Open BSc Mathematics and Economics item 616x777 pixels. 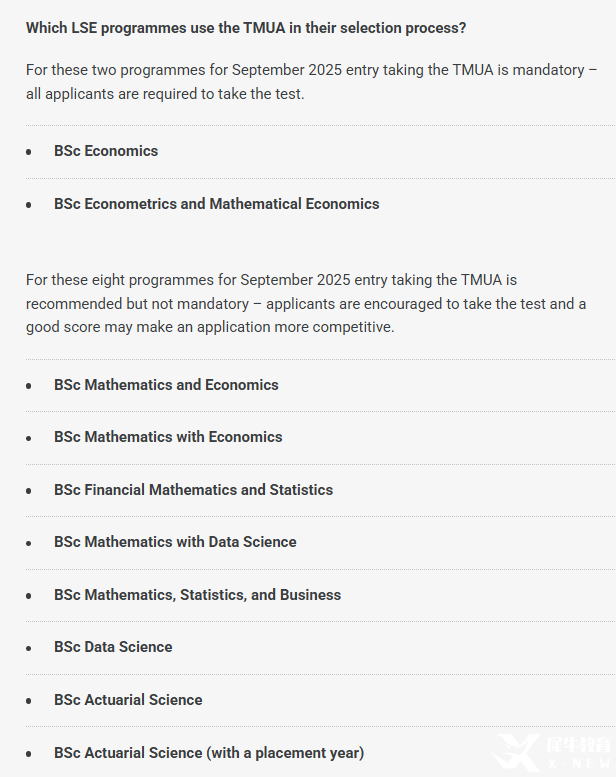click(166, 385)
